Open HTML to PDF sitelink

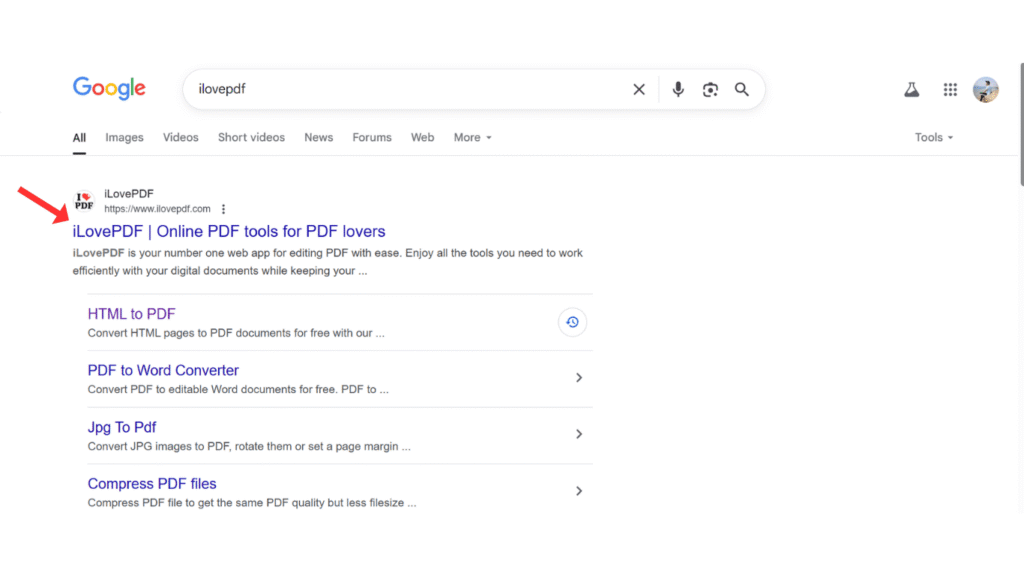tap(131, 314)
